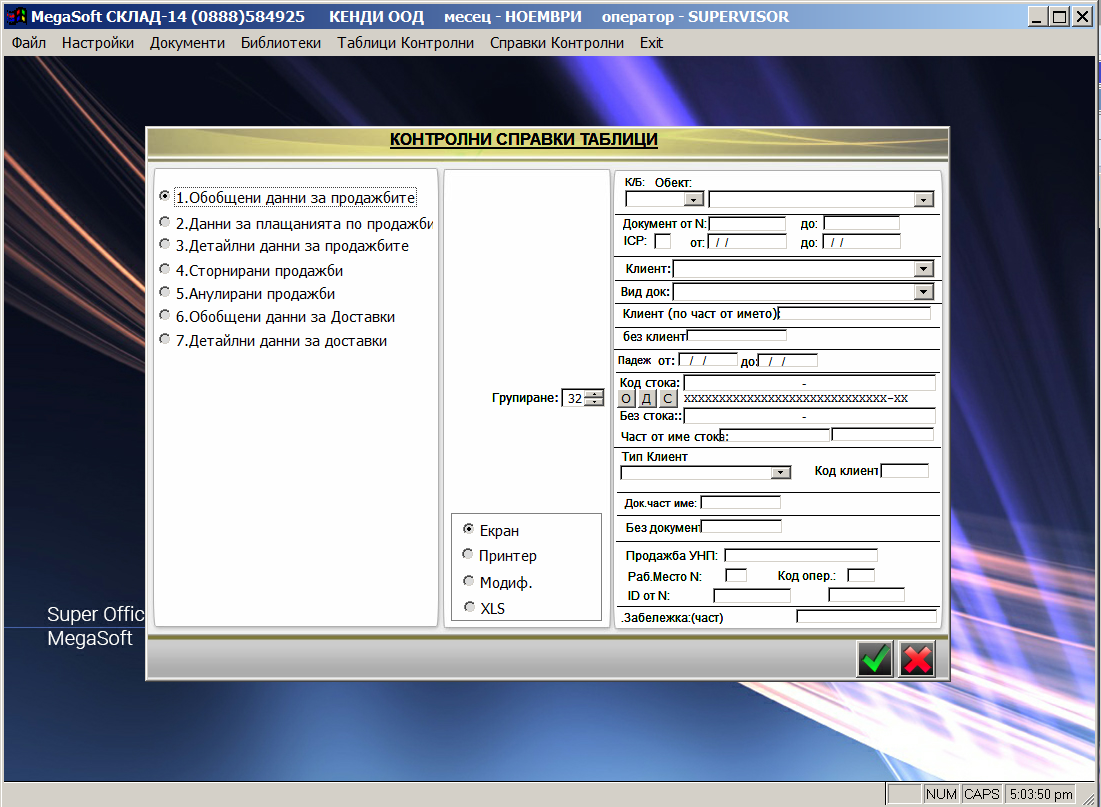This screenshot has height=807, width=1101.
Task: Open the Вид док dropdown
Action: (x=922, y=292)
